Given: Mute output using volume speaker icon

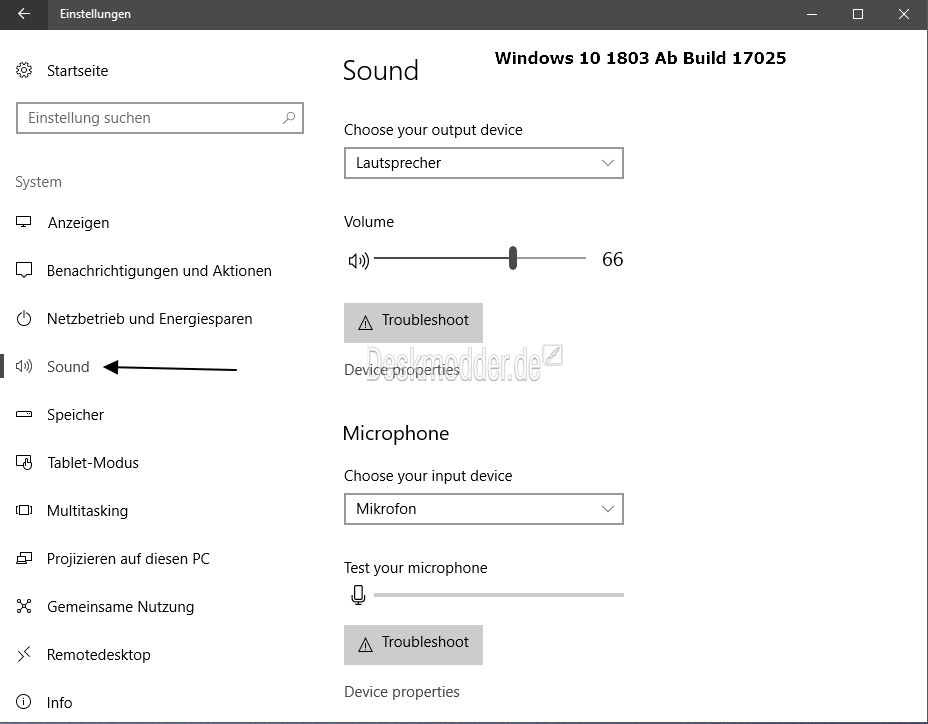Looking at the screenshot, I should coord(359,260).
